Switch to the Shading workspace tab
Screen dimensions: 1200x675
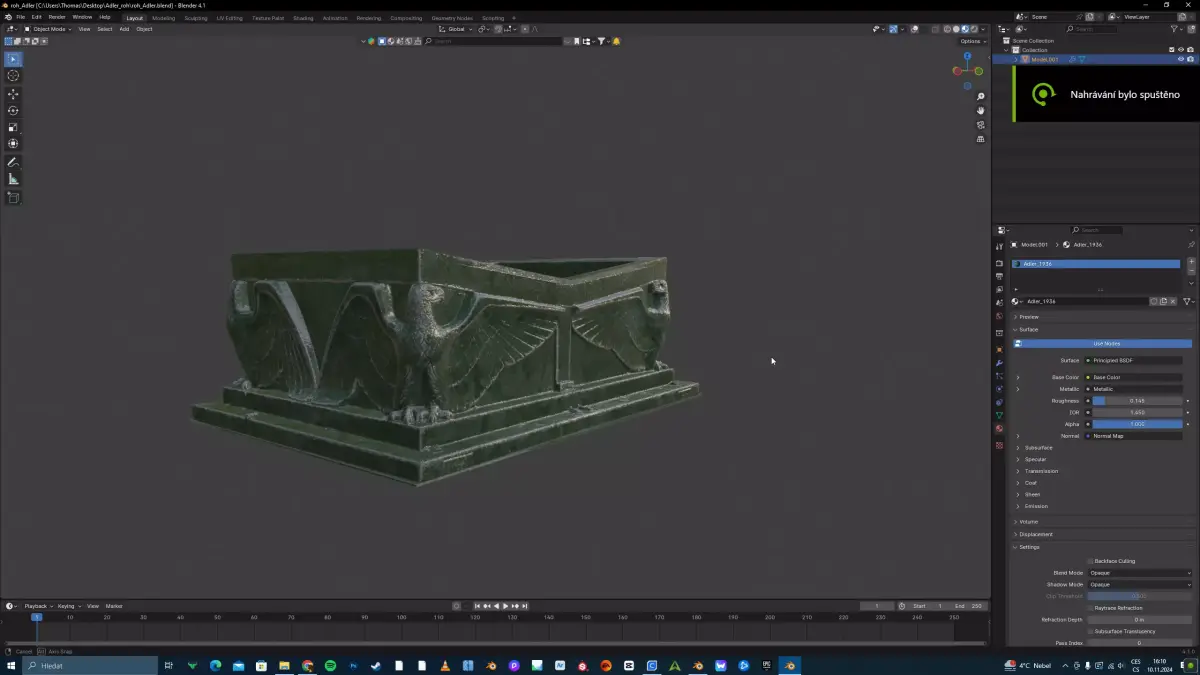[x=303, y=18]
